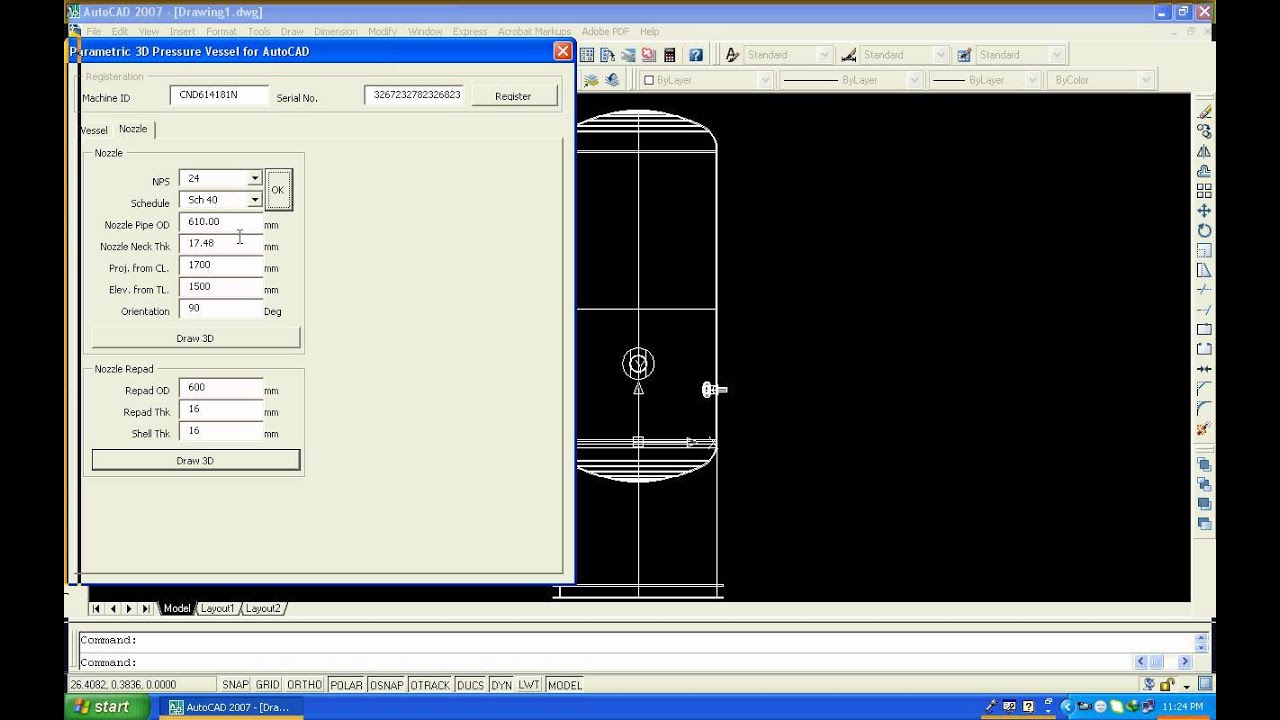Select the Join tool
Image resolution: width=1280 pixels, height=720 pixels.
[x=1204, y=369]
